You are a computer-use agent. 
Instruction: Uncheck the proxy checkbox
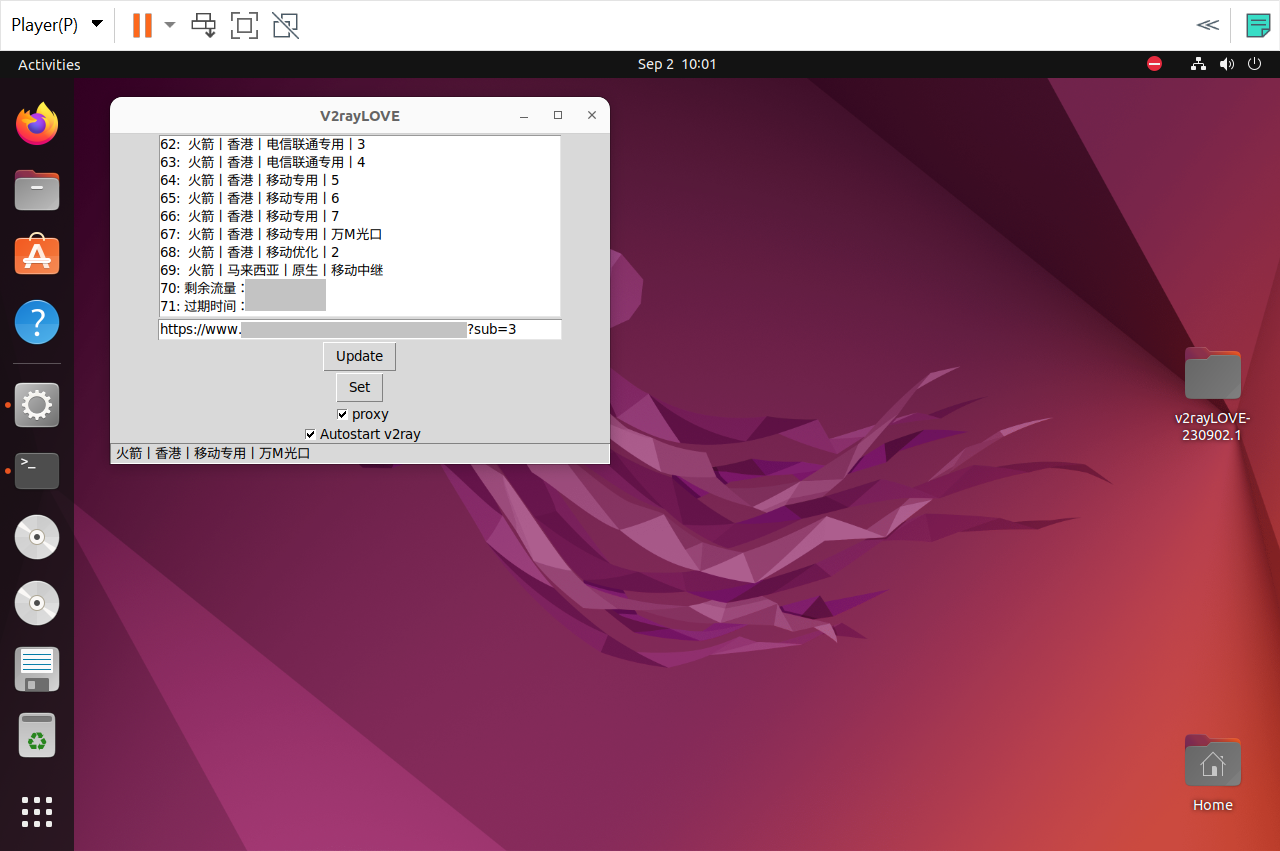(x=342, y=413)
